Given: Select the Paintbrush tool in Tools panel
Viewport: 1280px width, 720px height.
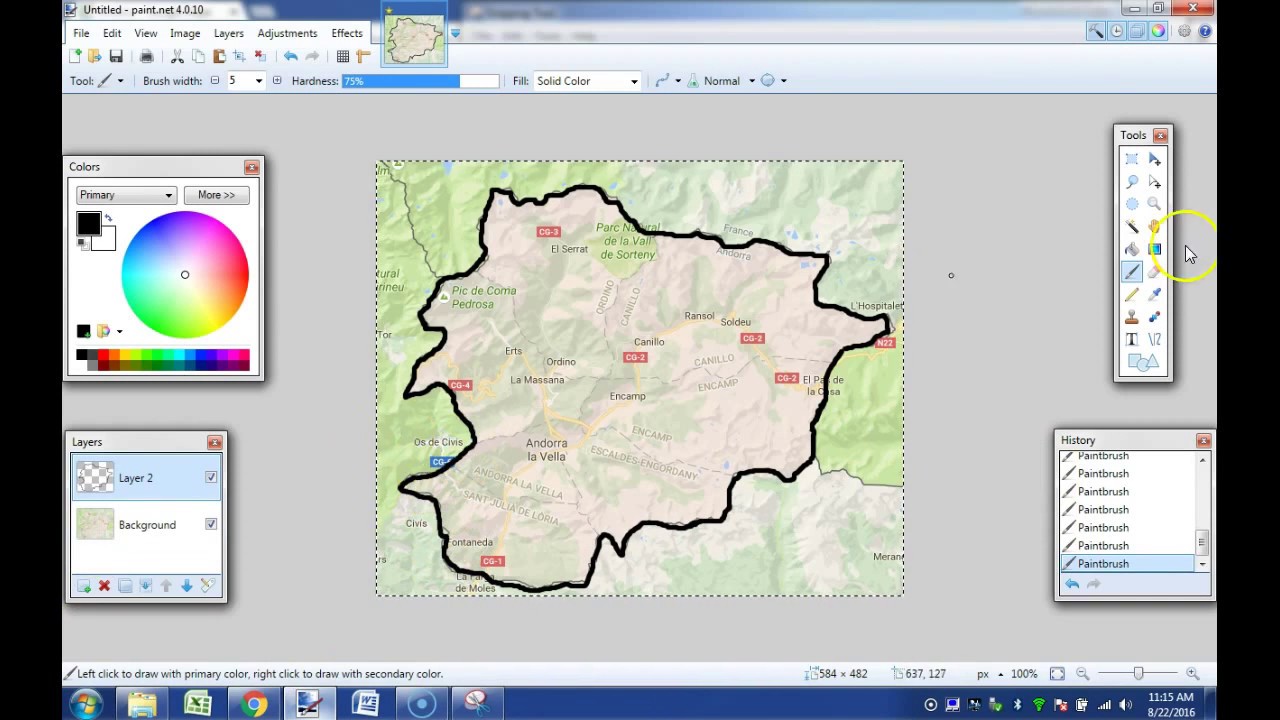Looking at the screenshot, I should pyautogui.click(x=1131, y=272).
